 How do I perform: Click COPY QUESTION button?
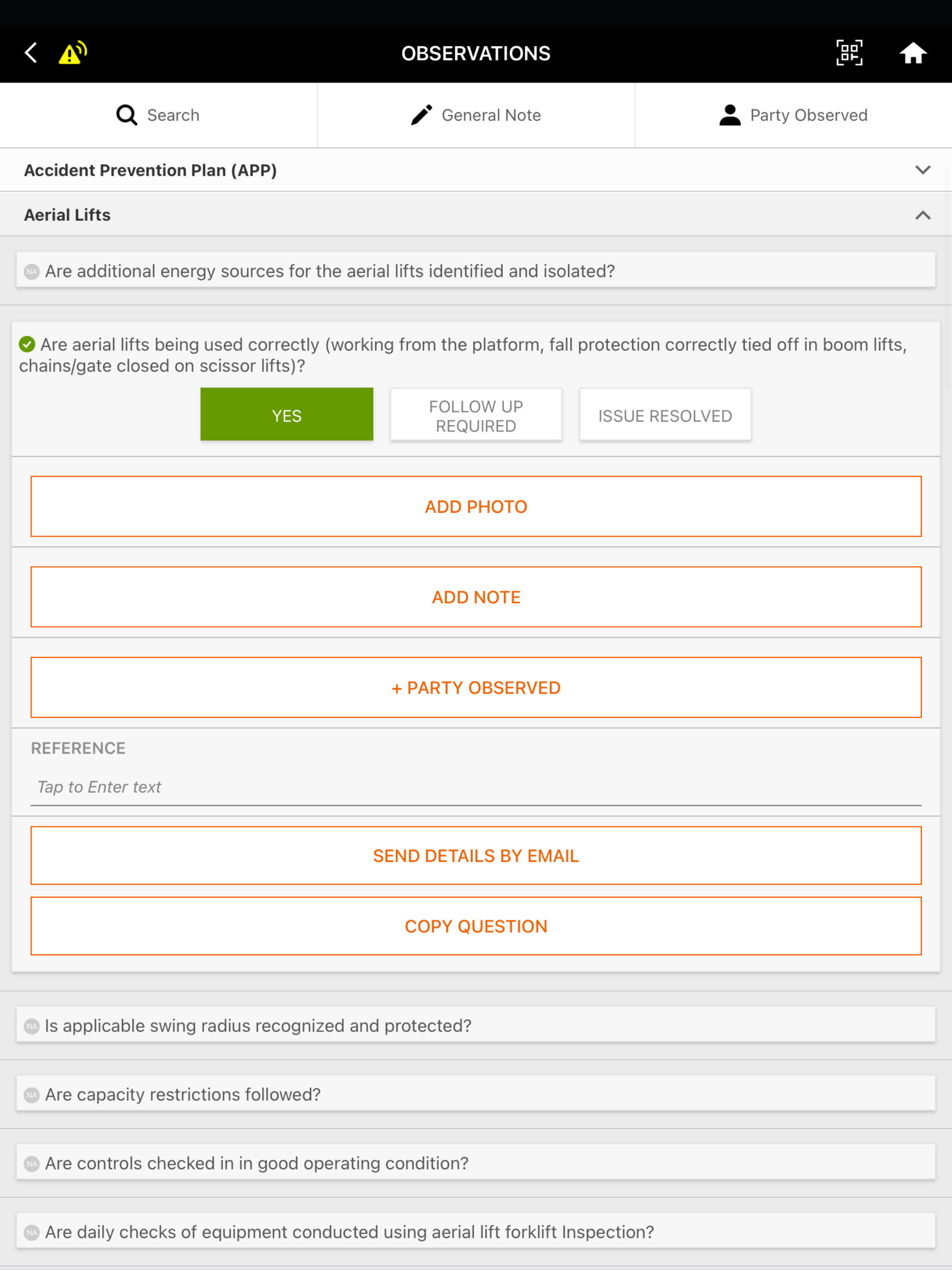click(476, 926)
